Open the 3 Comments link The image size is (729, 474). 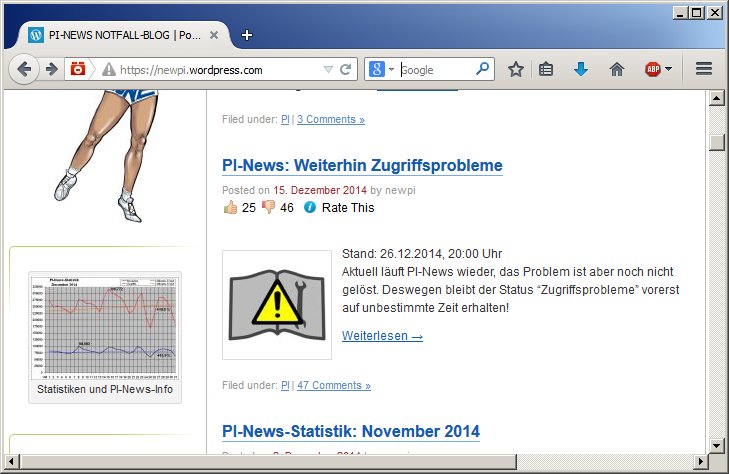331,119
